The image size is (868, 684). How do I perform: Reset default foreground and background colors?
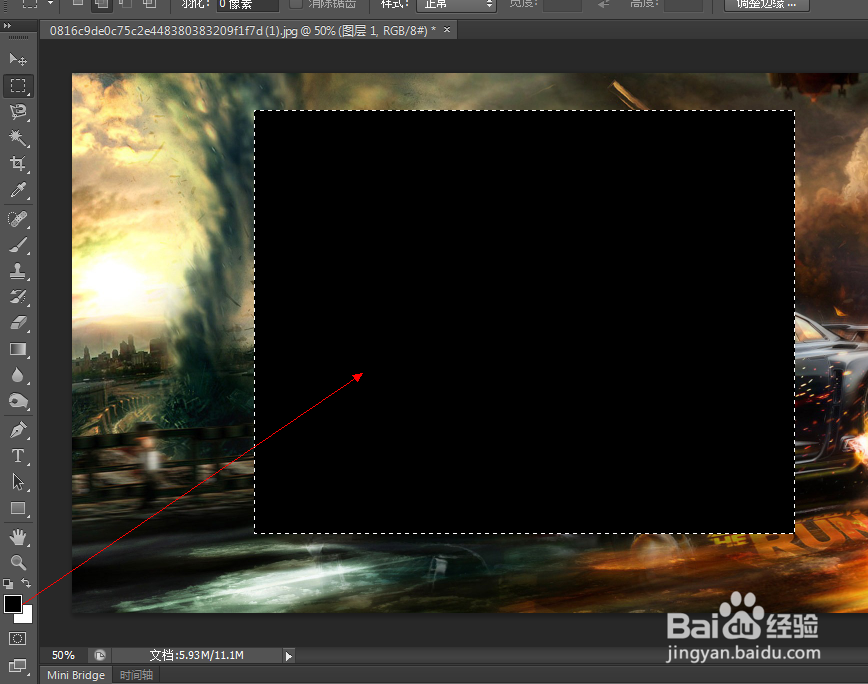coord(8,583)
